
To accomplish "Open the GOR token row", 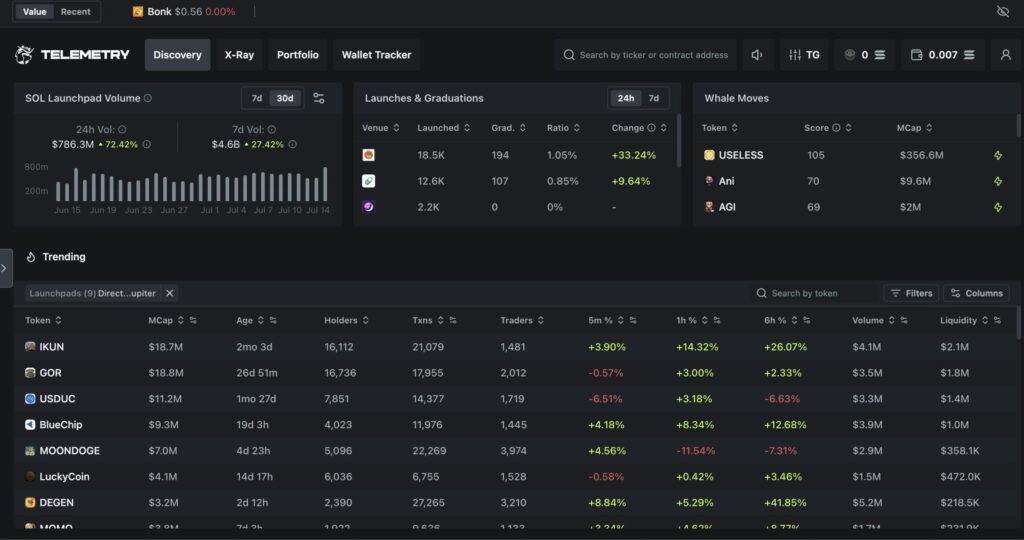I will (515, 373).
